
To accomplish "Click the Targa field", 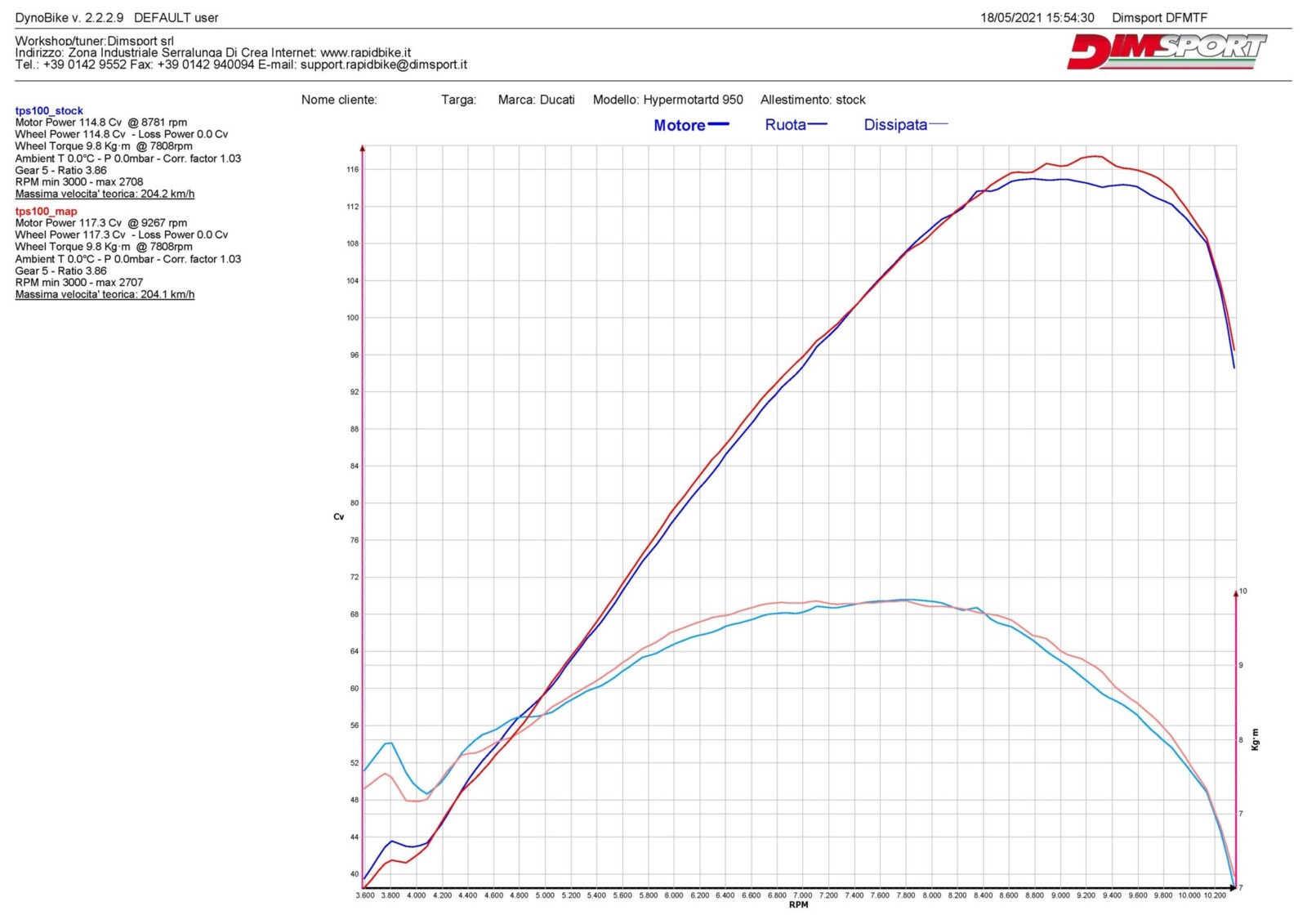I will (x=458, y=100).
